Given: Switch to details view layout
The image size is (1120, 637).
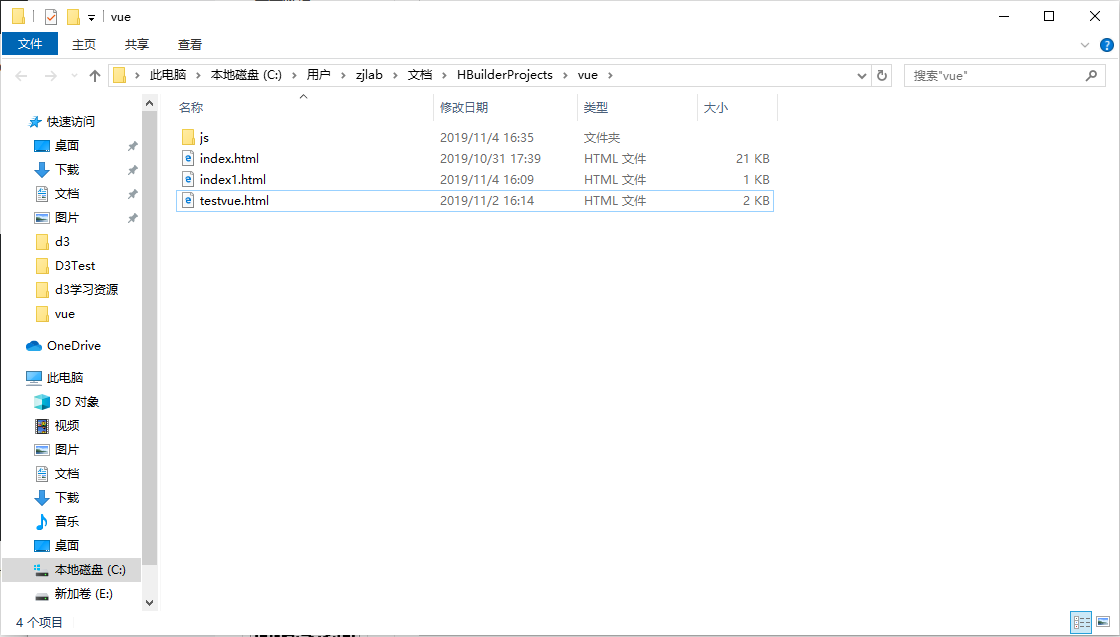Looking at the screenshot, I should click(1081, 623).
